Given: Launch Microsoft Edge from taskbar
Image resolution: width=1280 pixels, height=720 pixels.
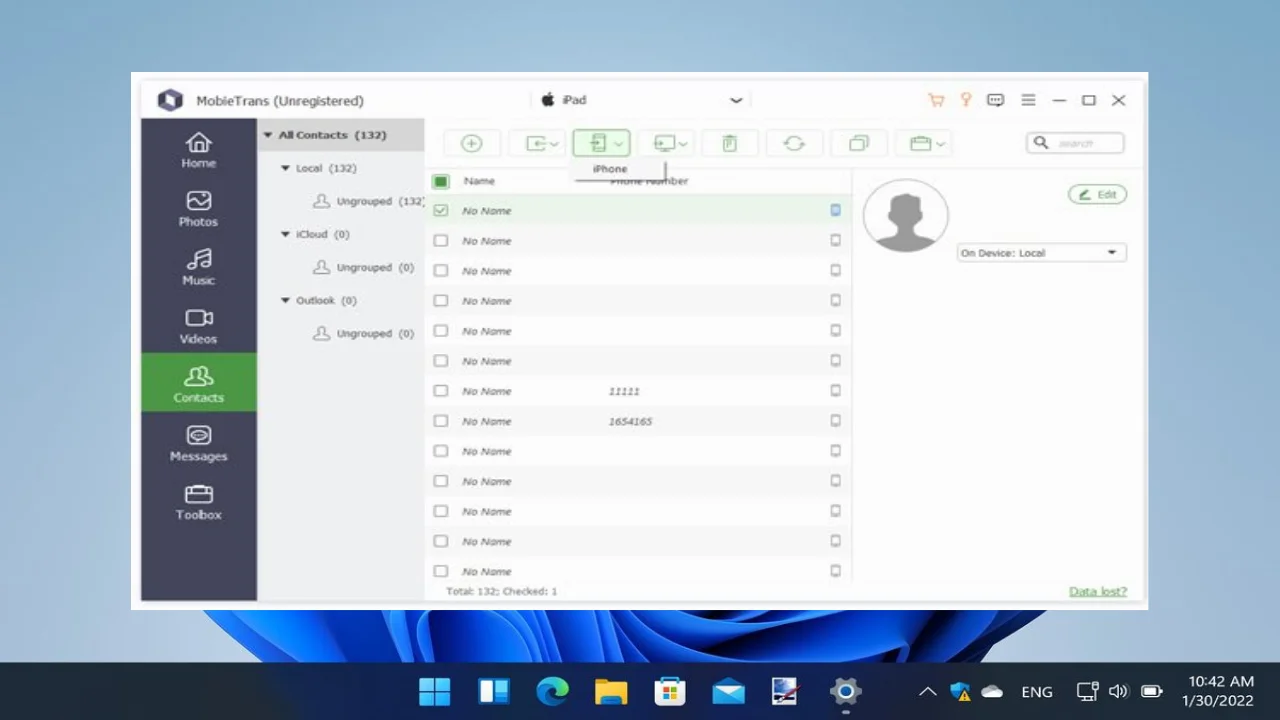Looking at the screenshot, I should coord(552,691).
